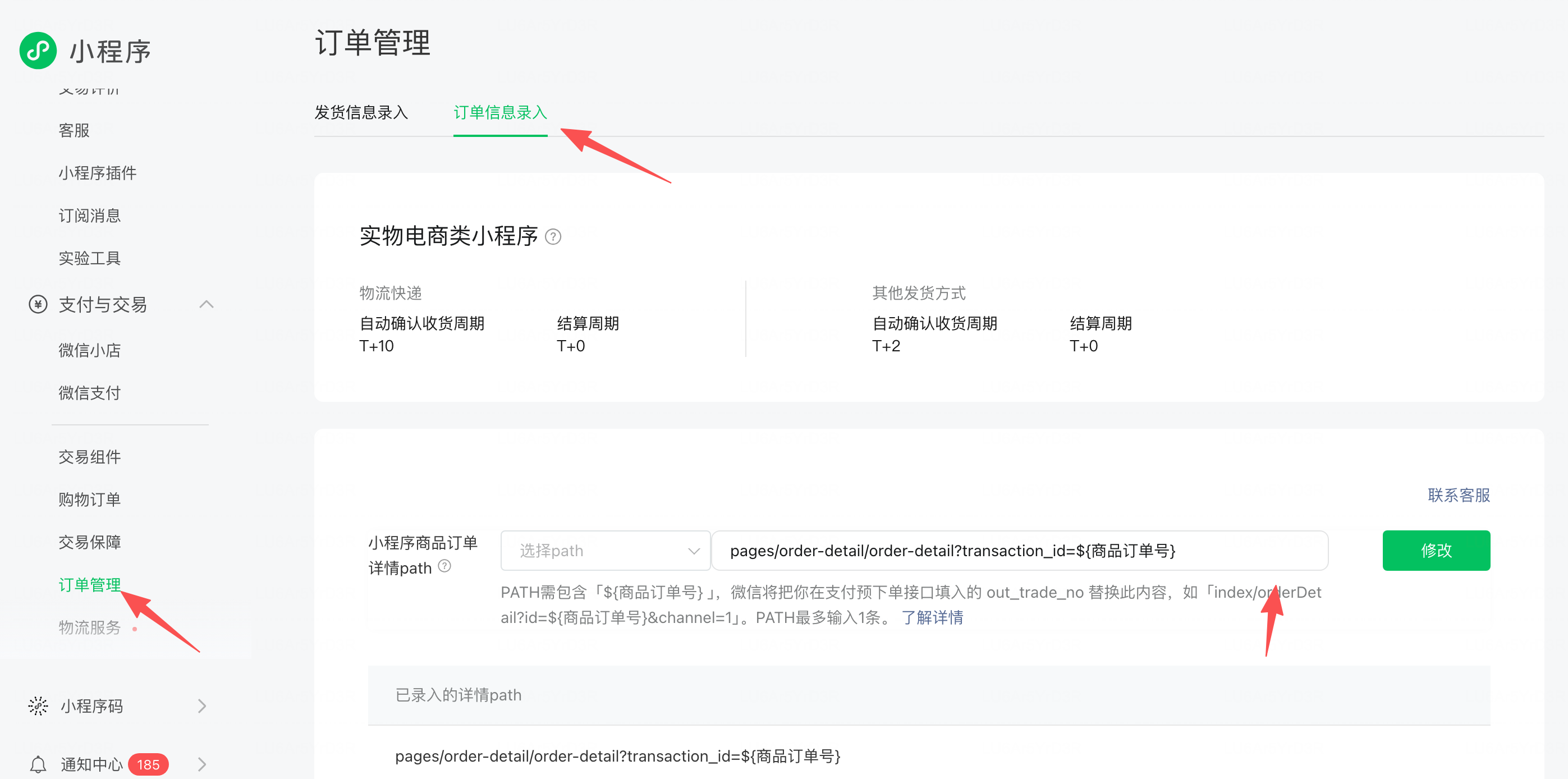The image size is (1568, 779).
Task: Select the 订单信息录入 tab
Action: click(x=499, y=113)
